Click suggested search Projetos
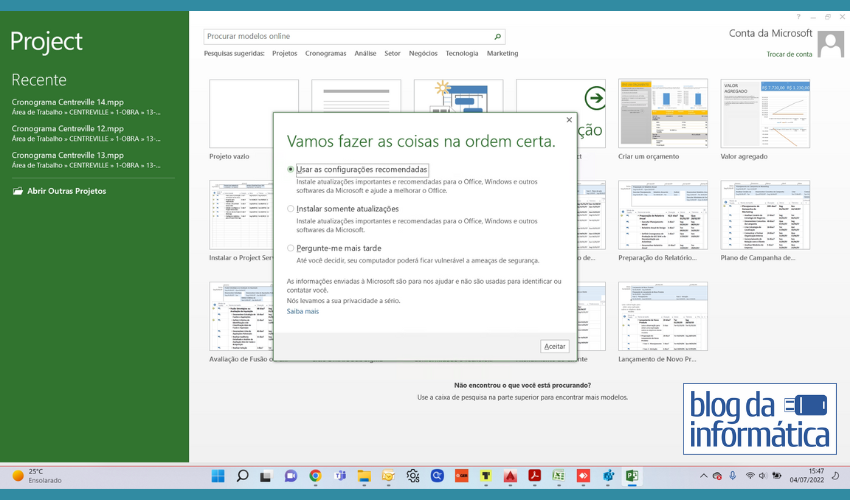This screenshot has width=850, height=500. coord(285,53)
